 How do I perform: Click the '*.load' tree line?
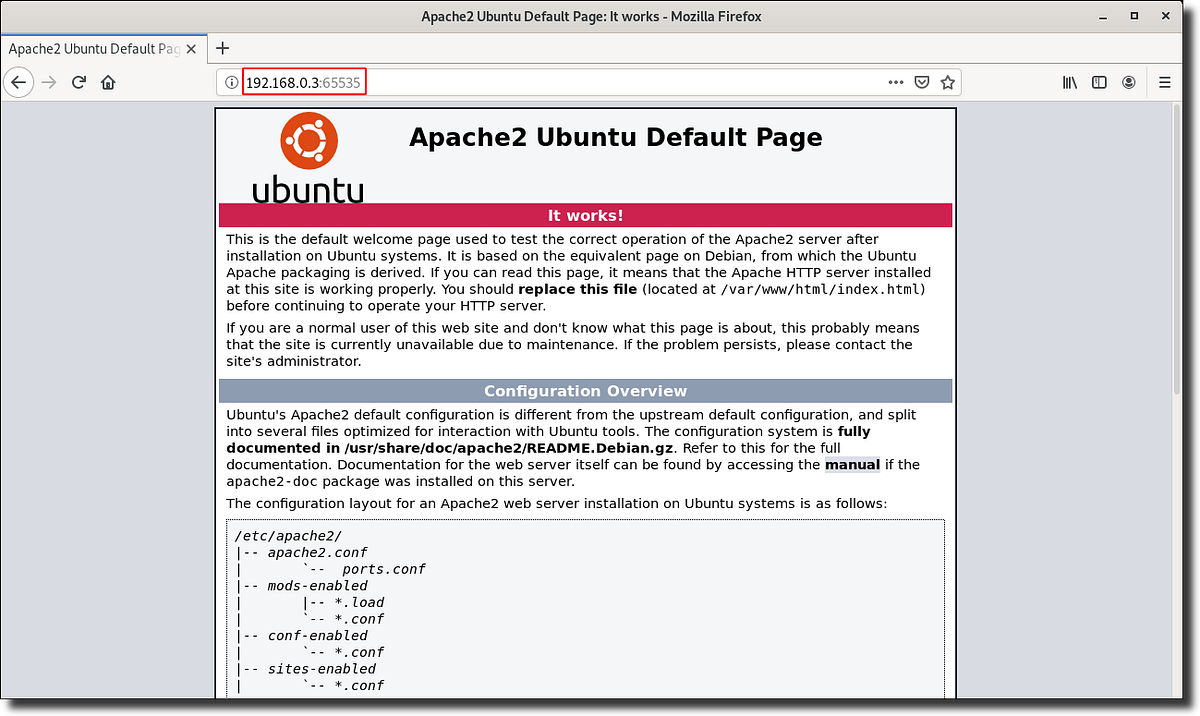pyautogui.click(x=359, y=602)
